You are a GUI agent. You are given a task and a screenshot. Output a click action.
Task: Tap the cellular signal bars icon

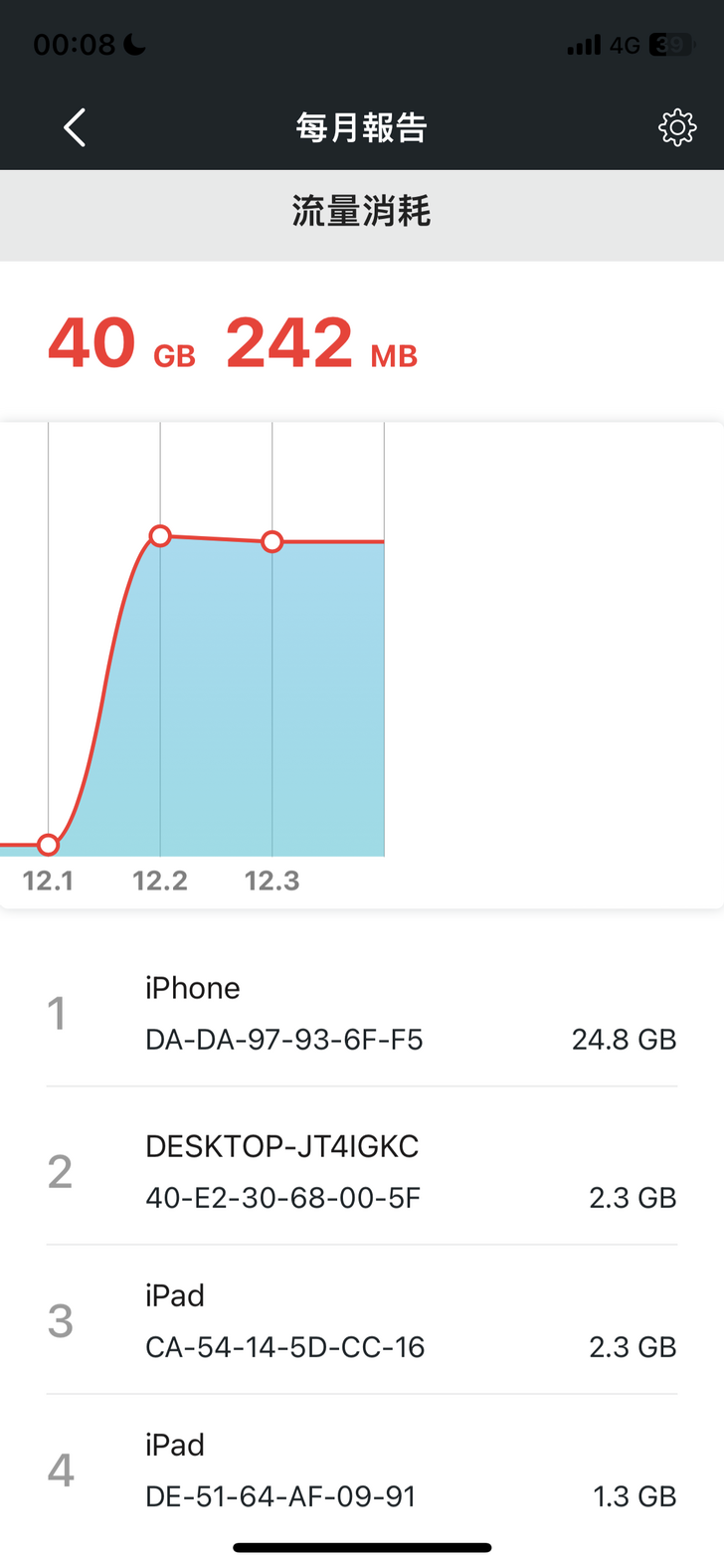pos(584,45)
